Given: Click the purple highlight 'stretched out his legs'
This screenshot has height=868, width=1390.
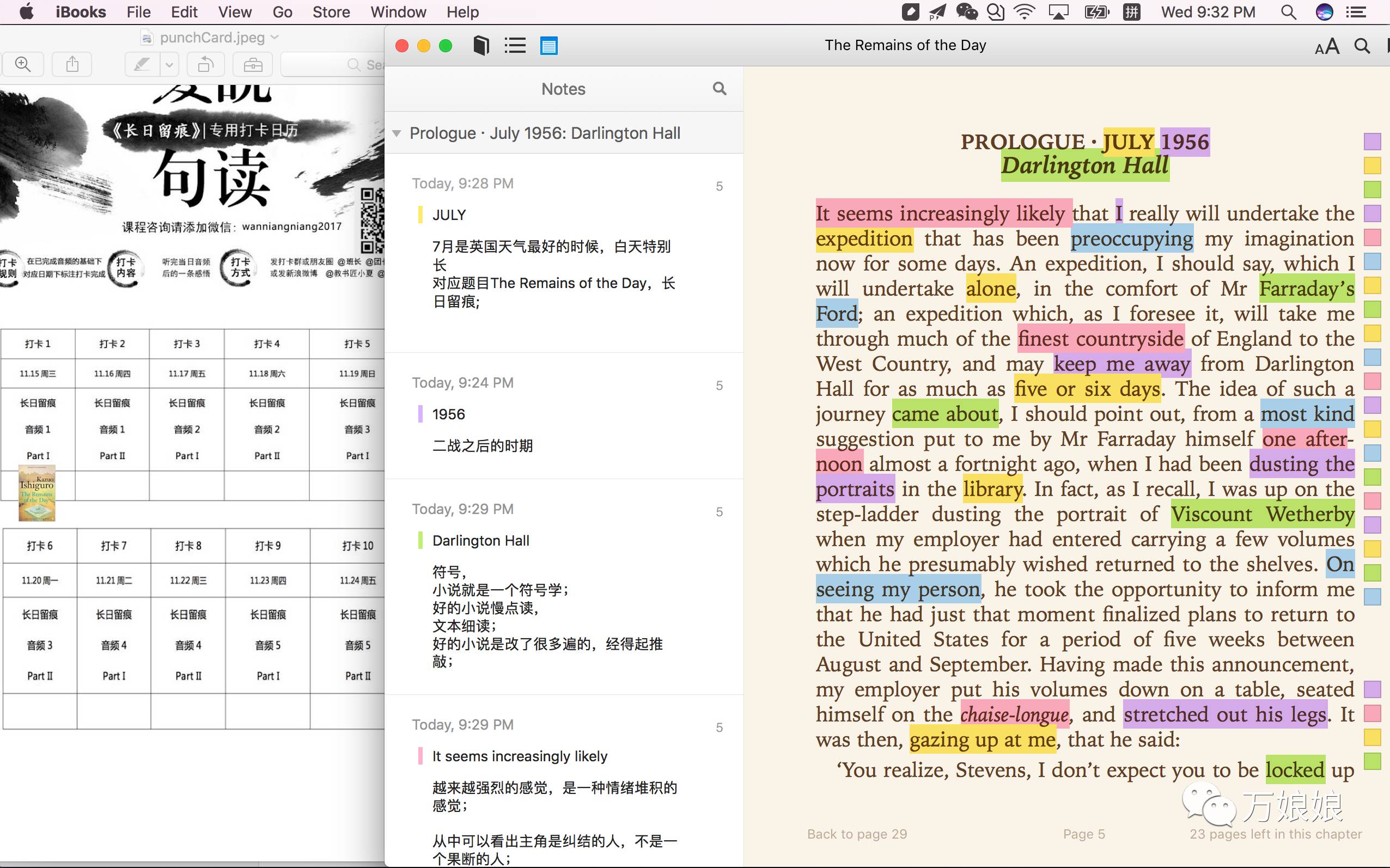Looking at the screenshot, I should (1225, 715).
